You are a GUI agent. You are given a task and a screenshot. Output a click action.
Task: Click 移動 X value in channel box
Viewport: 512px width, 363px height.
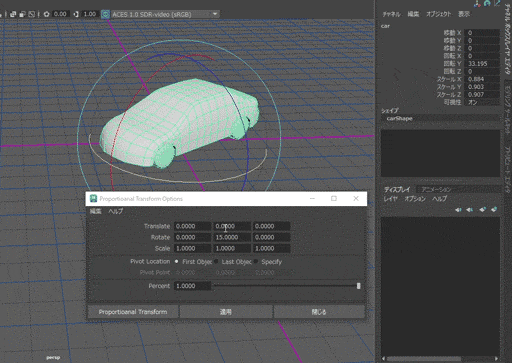coord(482,33)
